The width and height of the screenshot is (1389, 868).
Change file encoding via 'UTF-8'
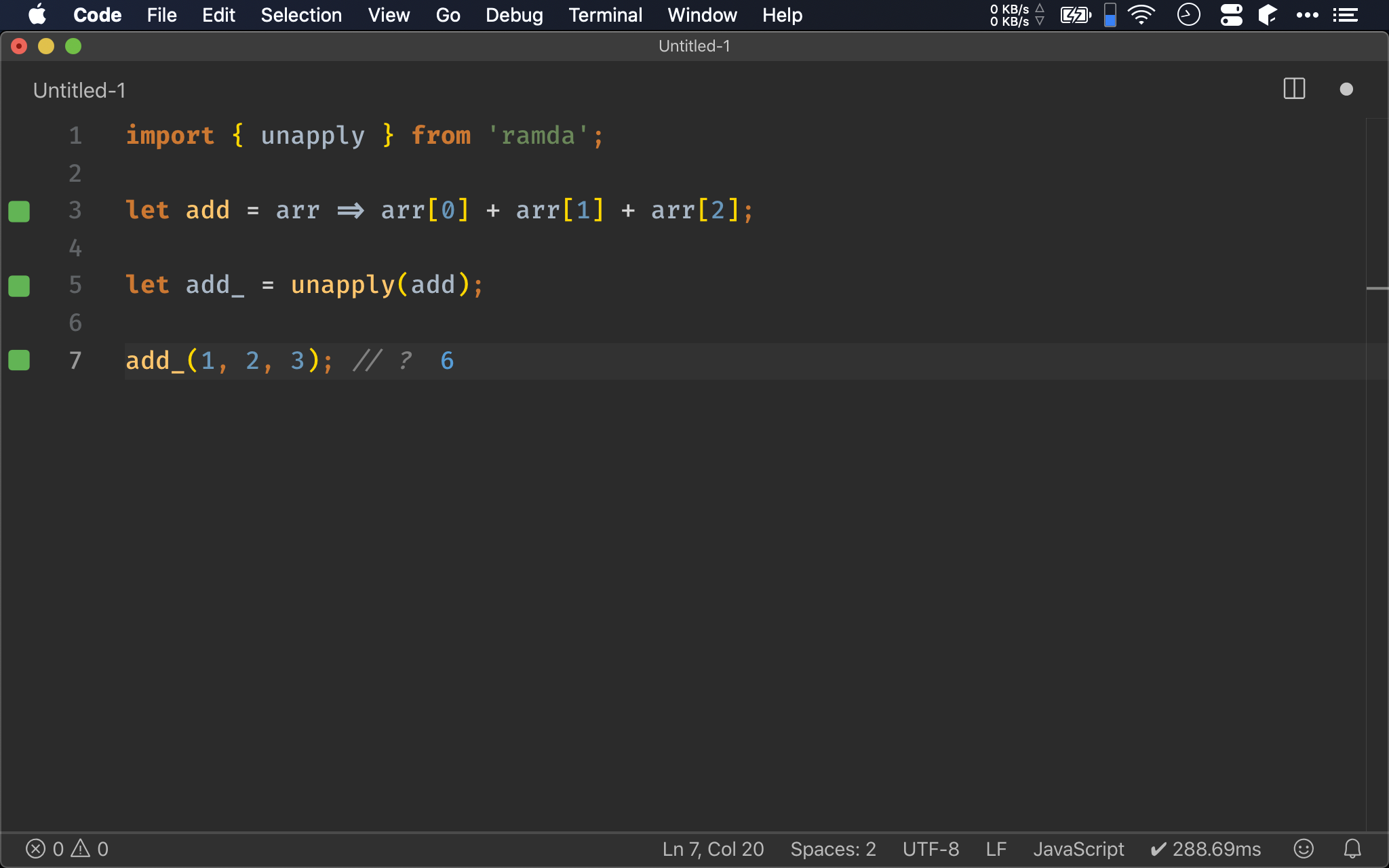coord(931,849)
